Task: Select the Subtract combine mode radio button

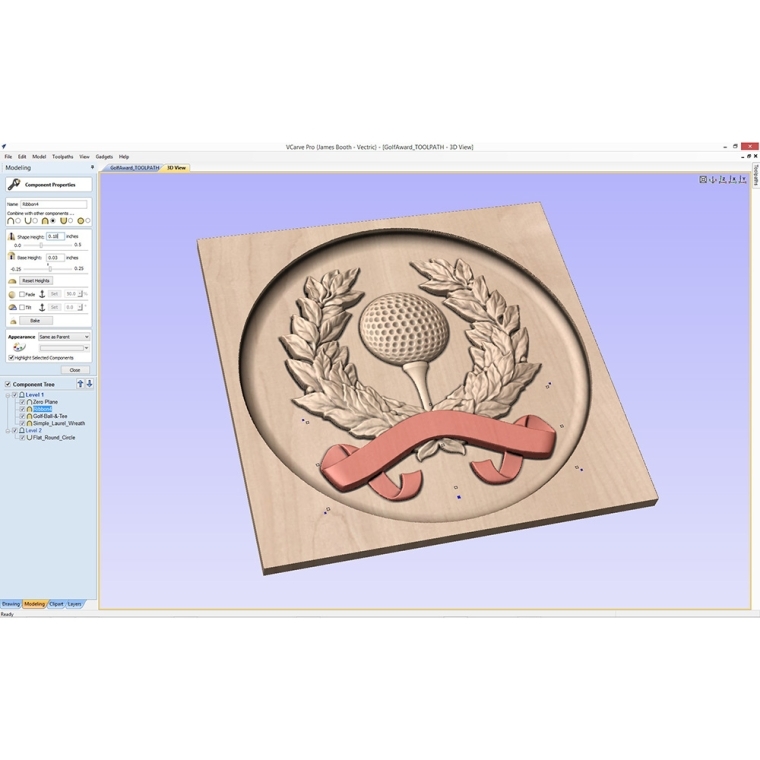Action: [35, 221]
